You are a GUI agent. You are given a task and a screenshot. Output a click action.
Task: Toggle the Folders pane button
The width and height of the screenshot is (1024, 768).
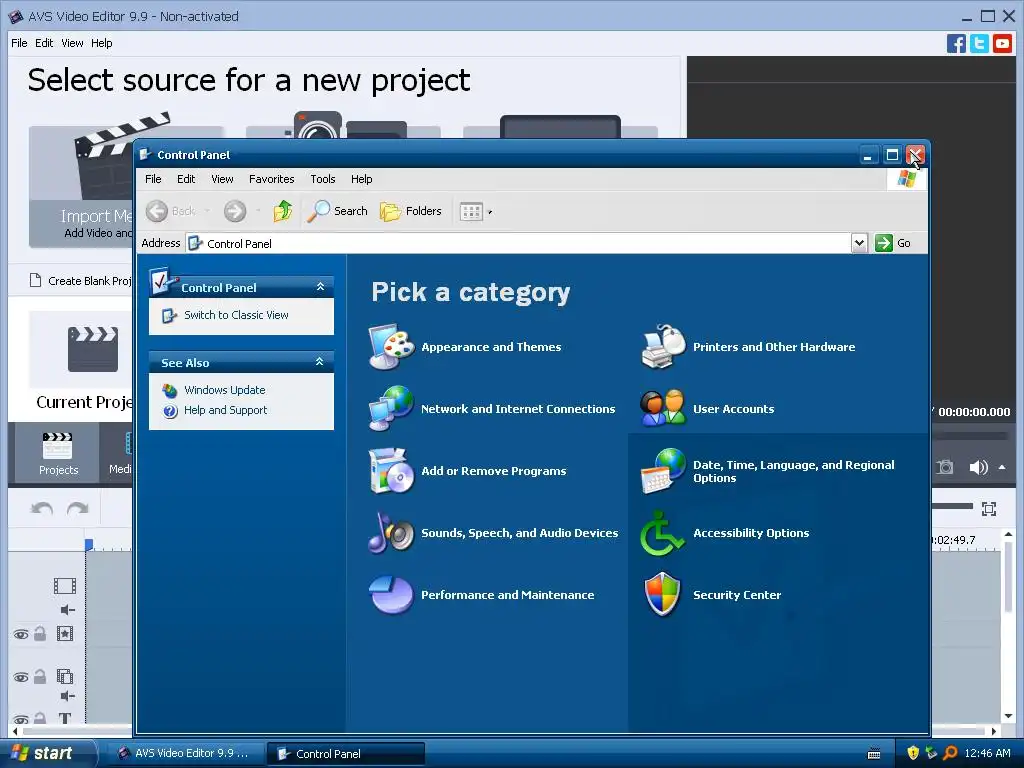tap(411, 211)
